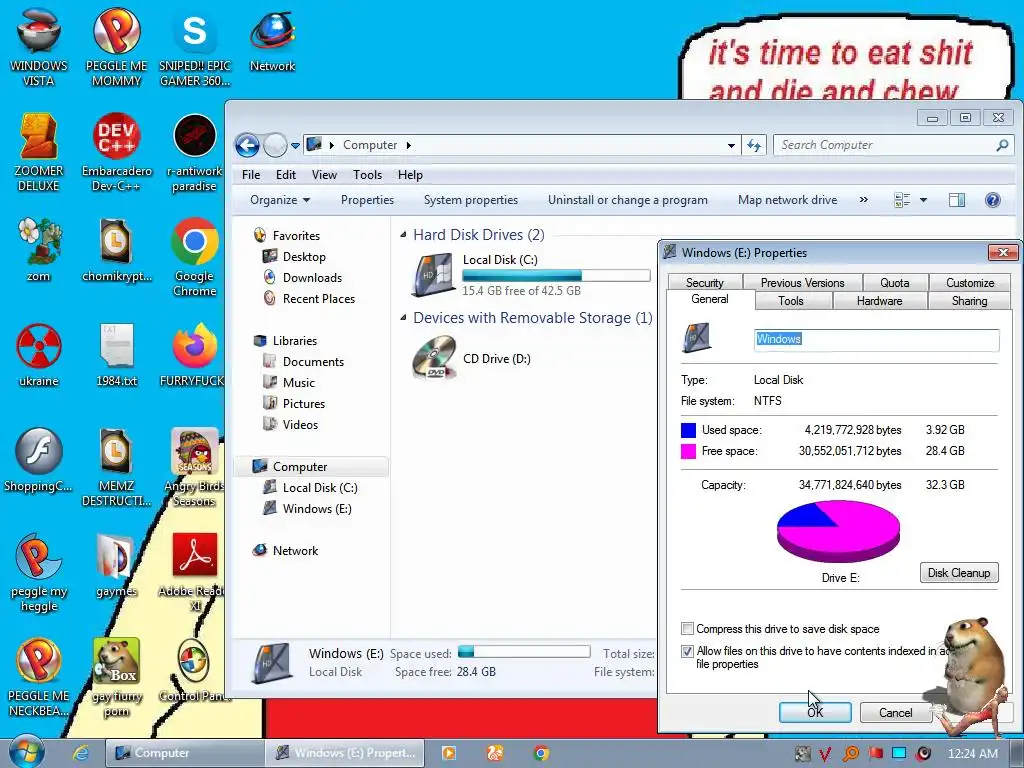This screenshot has height=768, width=1024.
Task: Open the Edit menu
Action: [x=285, y=175]
